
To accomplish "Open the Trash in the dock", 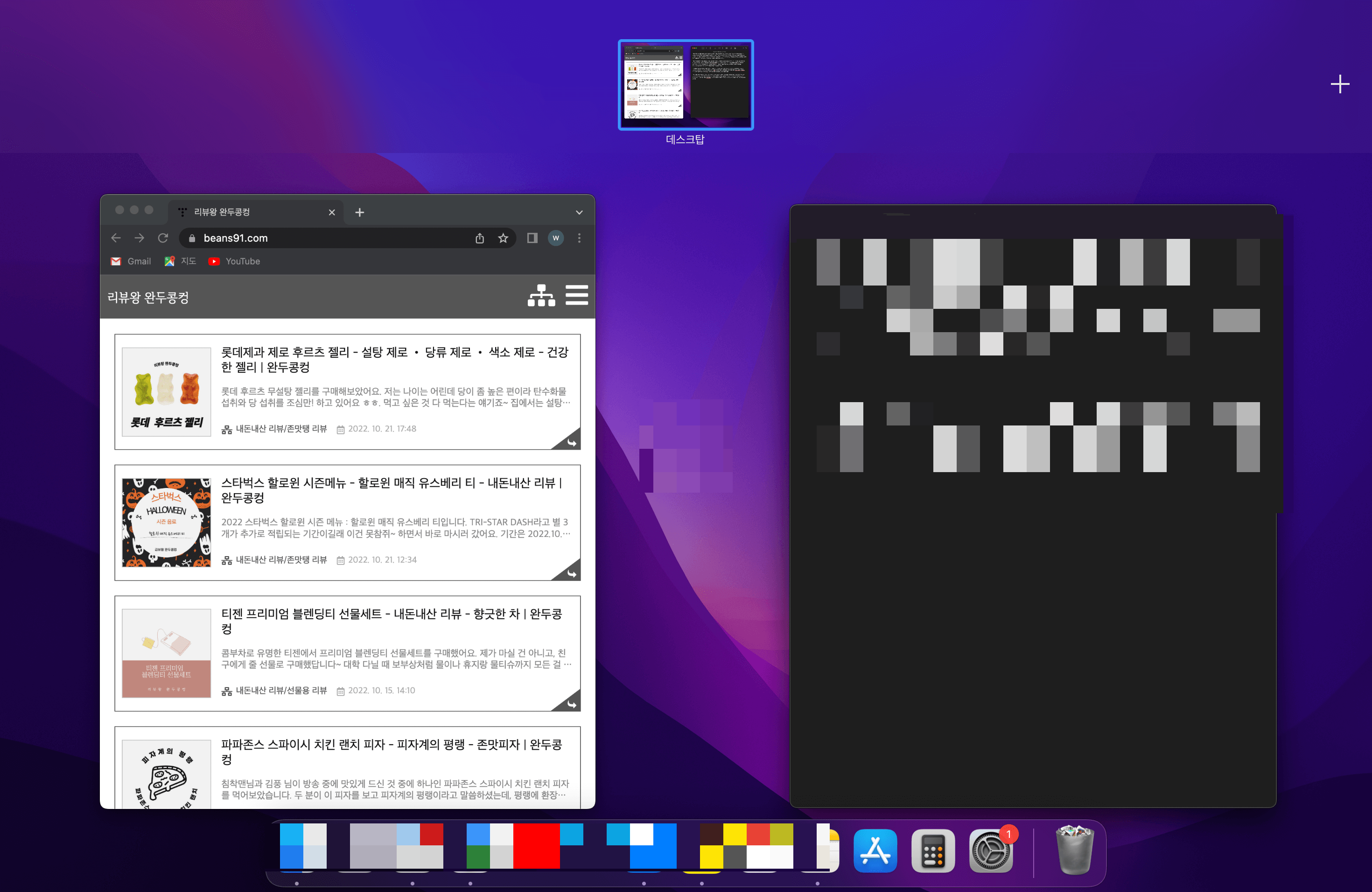I will coord(1074,850).
